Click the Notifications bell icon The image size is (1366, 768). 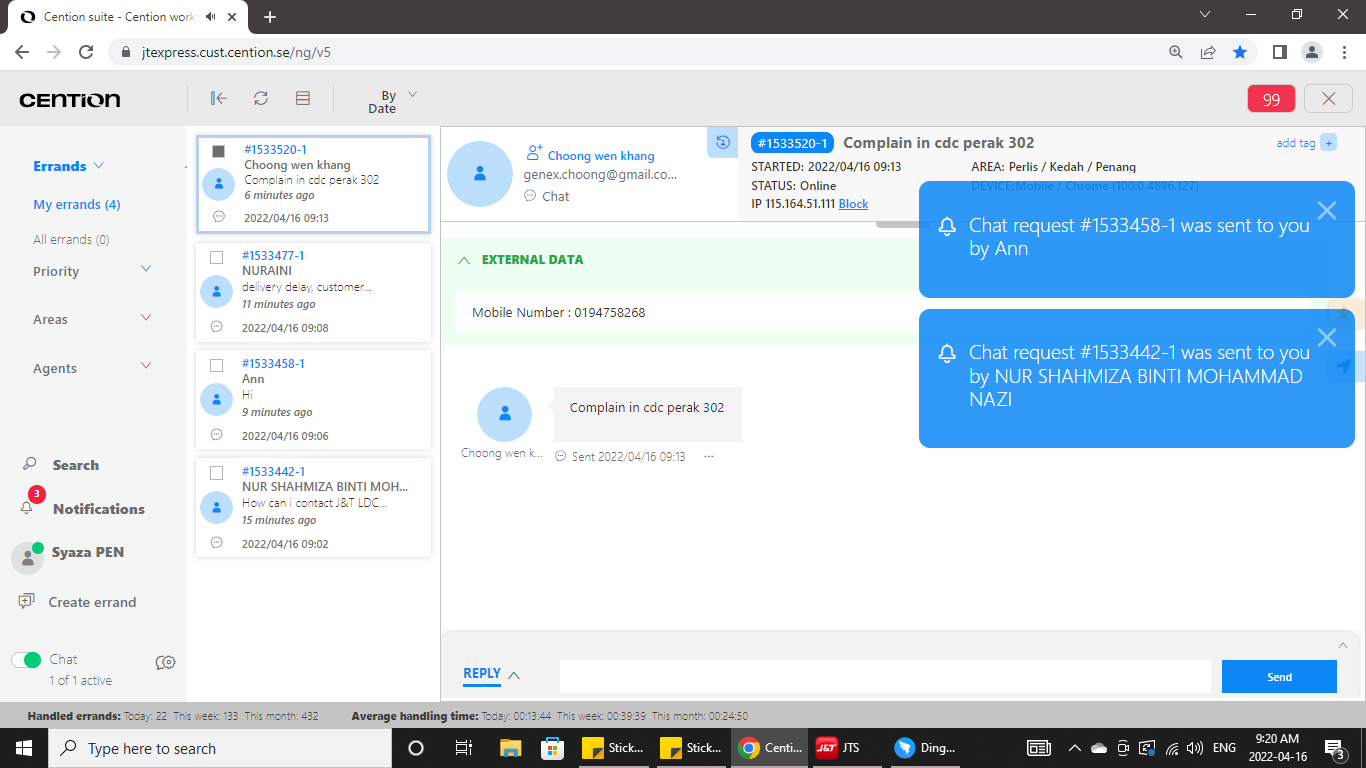pyautogui.click(x=28, y=508)
